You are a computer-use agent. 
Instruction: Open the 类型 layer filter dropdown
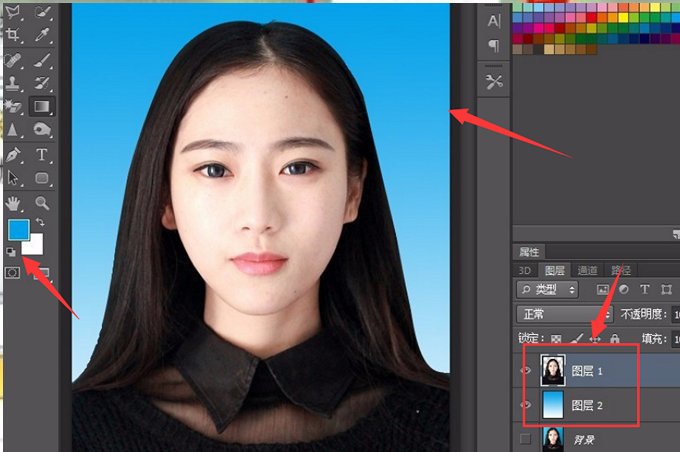(x=548, y=289)
